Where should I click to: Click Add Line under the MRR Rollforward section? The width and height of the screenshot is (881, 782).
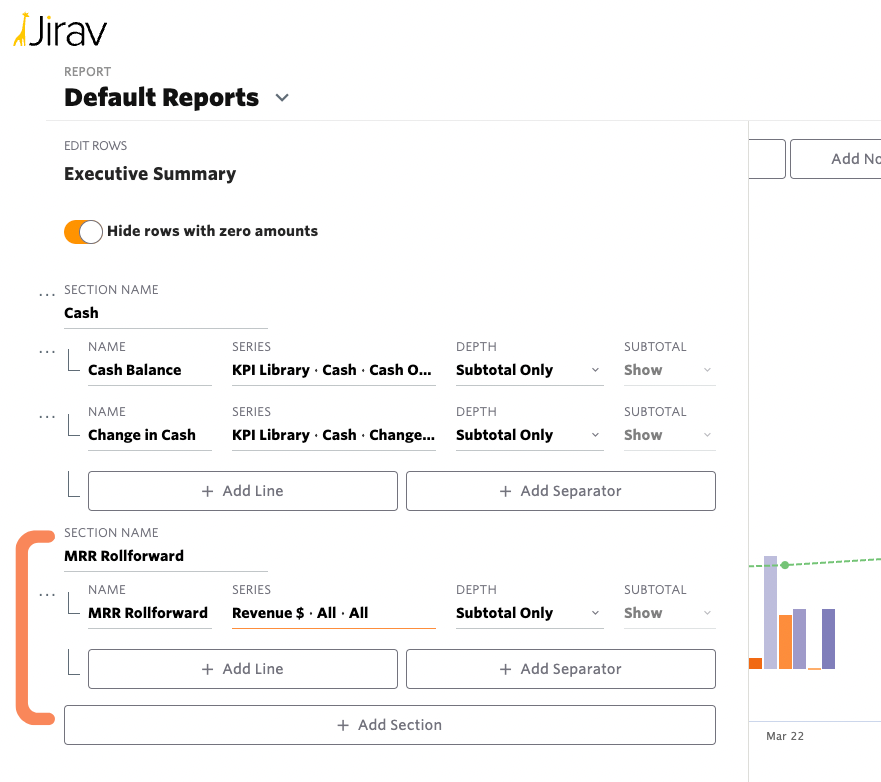coord(242,668)
